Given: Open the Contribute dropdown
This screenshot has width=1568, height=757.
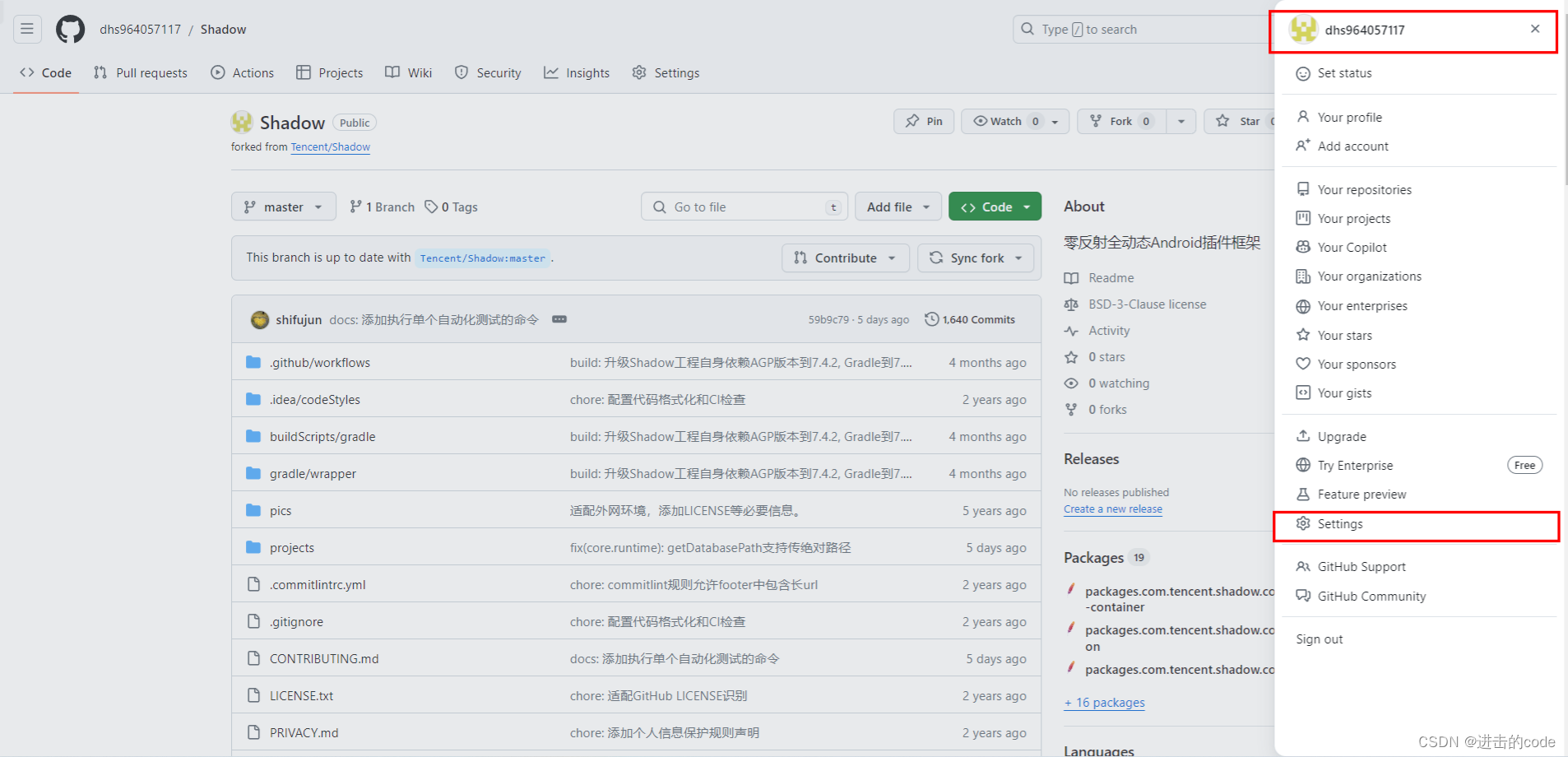Looking at the screenshot, I should (845, 258).
